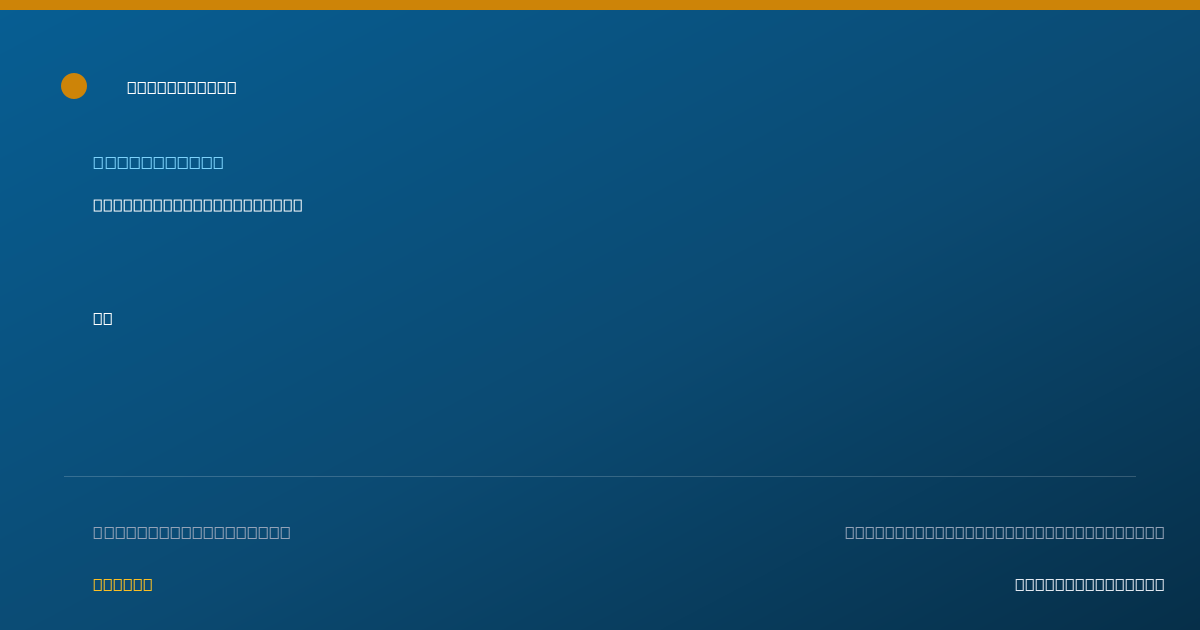This screenshot has height=630, width=1200.
Task: Open the light-blue heading line
Action: click(158, 162)
